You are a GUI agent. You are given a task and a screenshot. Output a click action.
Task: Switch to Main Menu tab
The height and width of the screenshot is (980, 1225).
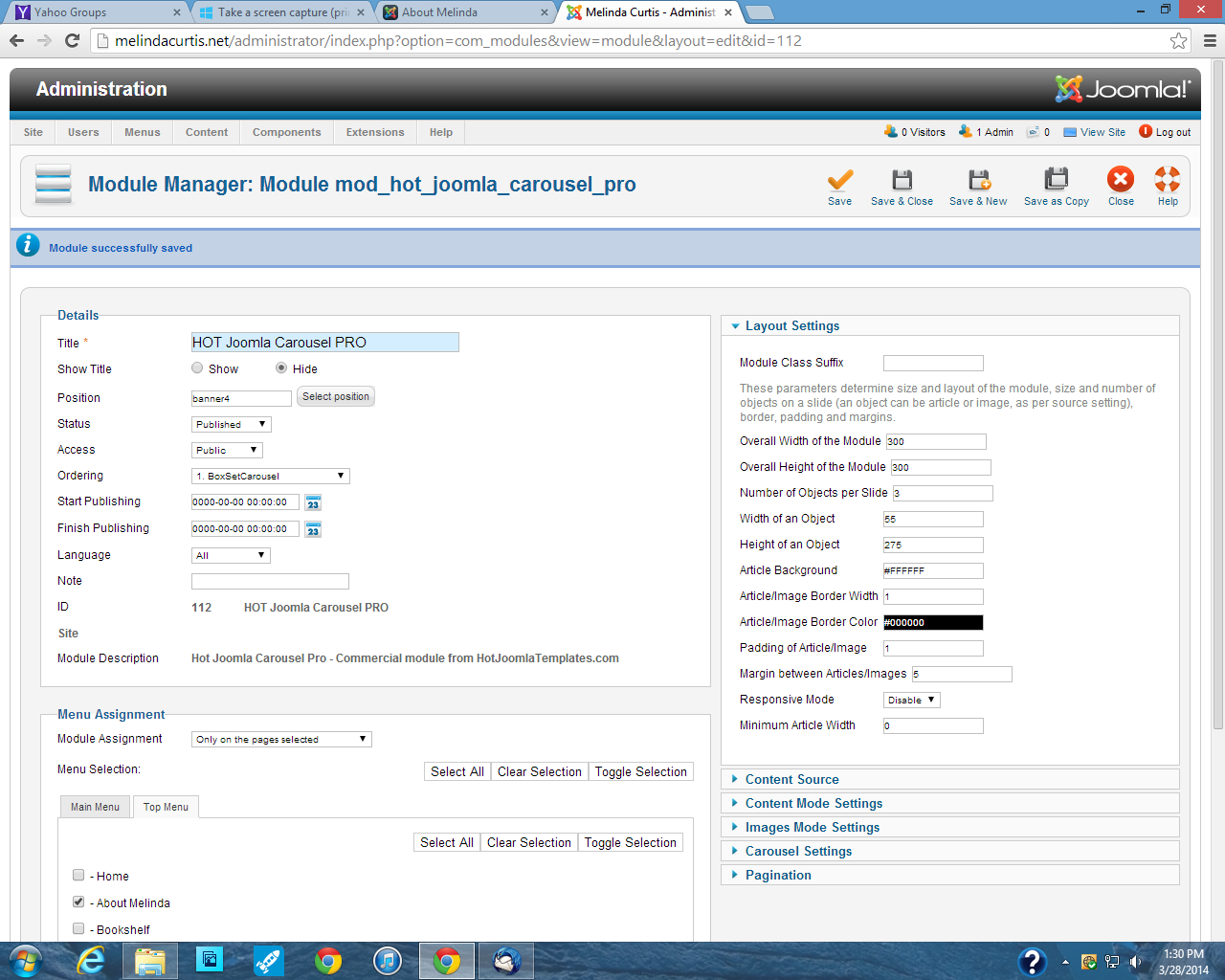[x=96, y=807]
